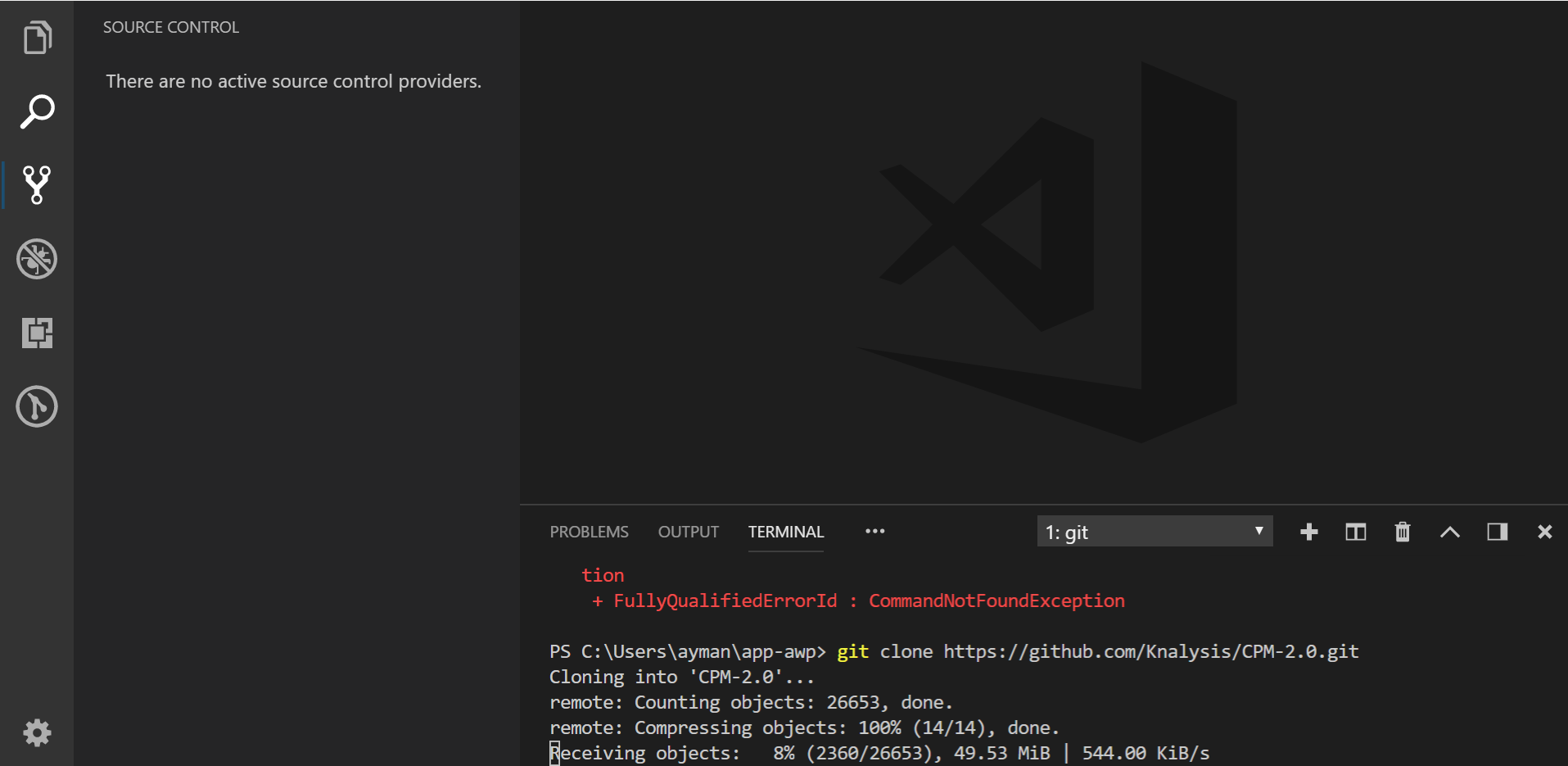Screen dimensions: 1568x766
Task: Open the Debug view
Action: coord(36,259)
